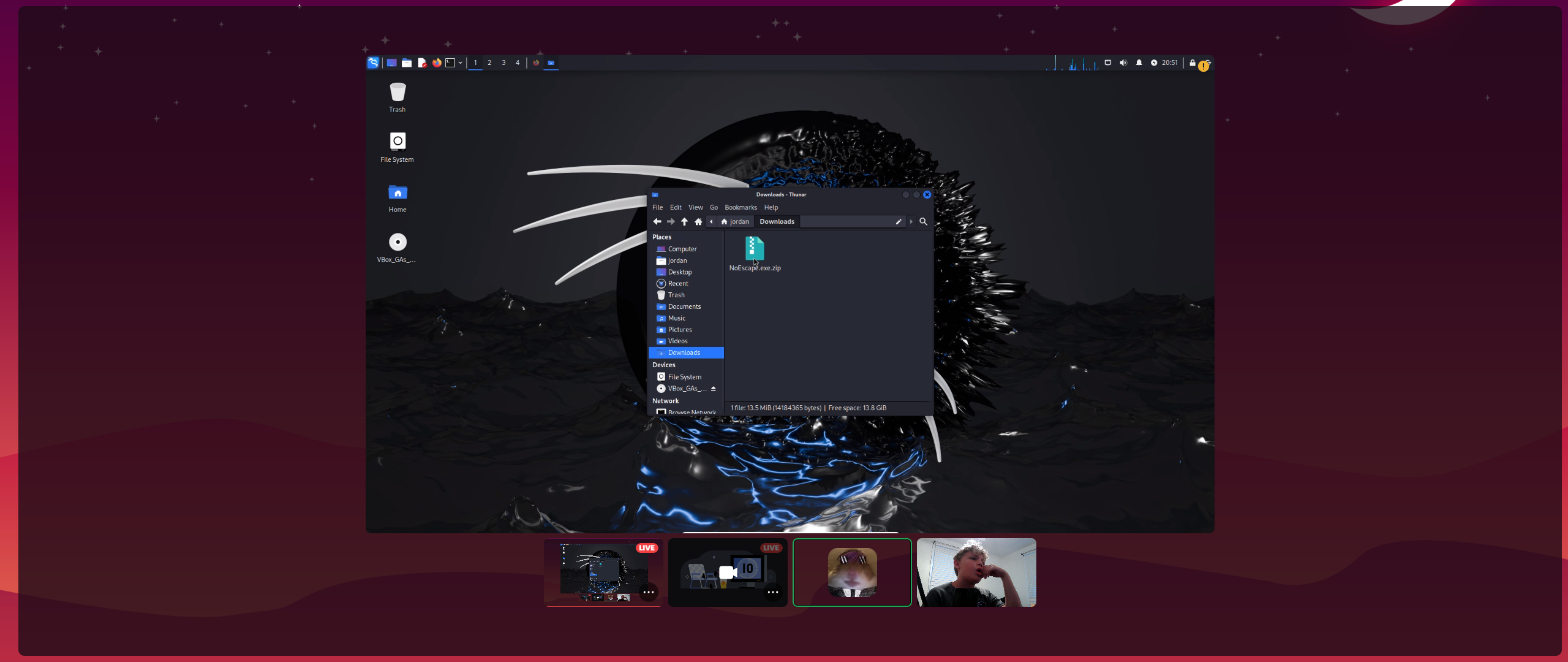Screen dimensions: 1568x662
Task: Click the Thunar back arrow button
Action: tap(657, 221)
